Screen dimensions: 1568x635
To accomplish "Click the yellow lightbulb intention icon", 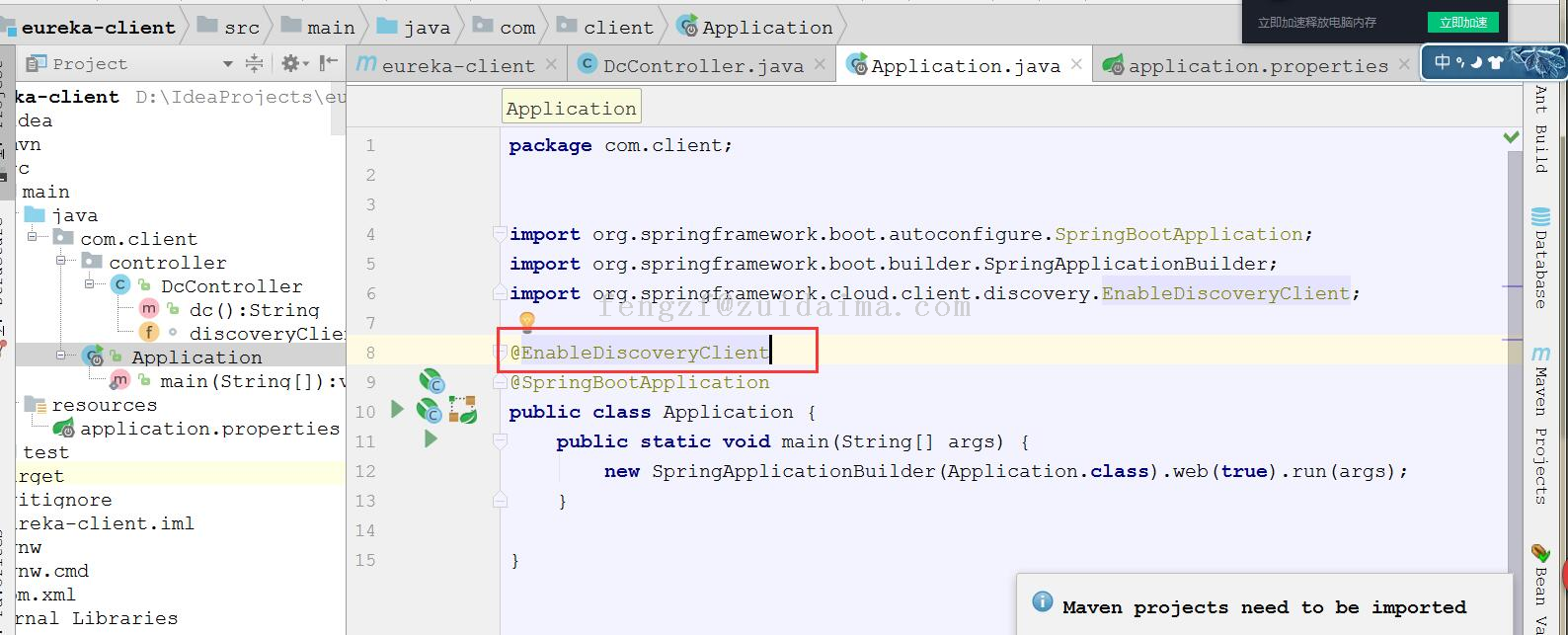I will 526,322.
